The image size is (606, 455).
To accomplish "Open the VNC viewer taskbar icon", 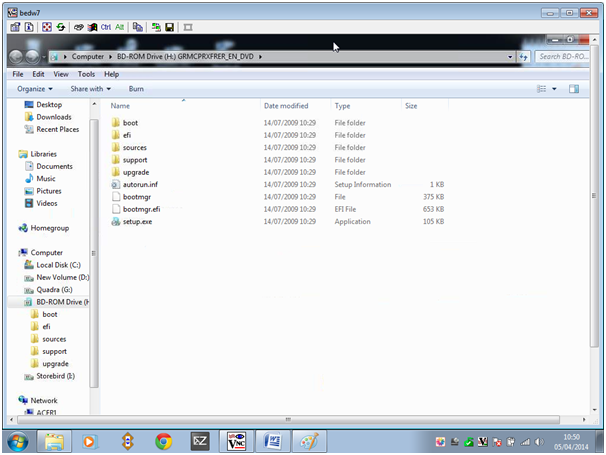I will click(236, 440).
